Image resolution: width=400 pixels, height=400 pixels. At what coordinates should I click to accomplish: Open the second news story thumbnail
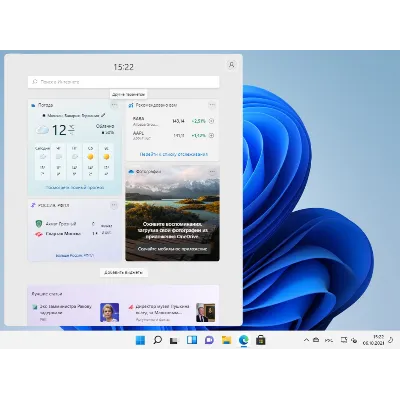(x=205, y=312)
